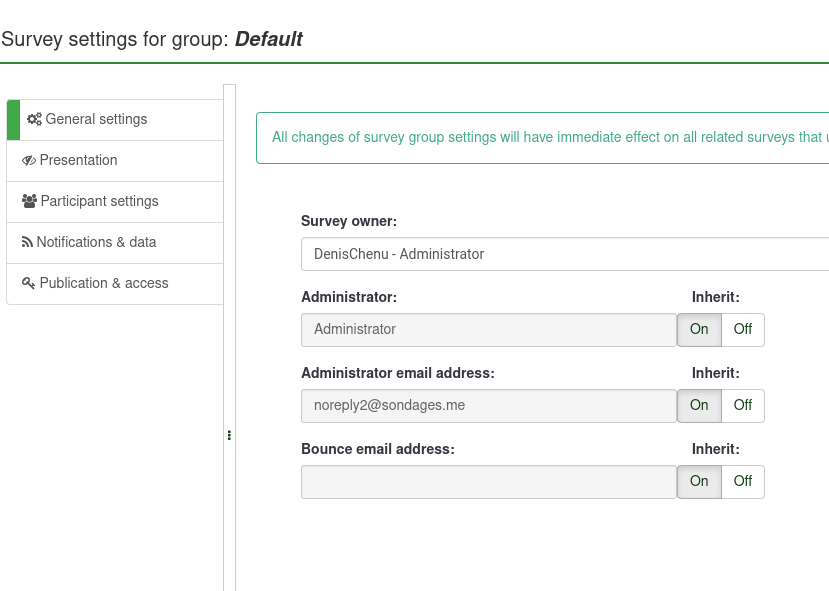
Task: Click the eye-slash icon beside Presentation
Action: [x=29, y=160]
